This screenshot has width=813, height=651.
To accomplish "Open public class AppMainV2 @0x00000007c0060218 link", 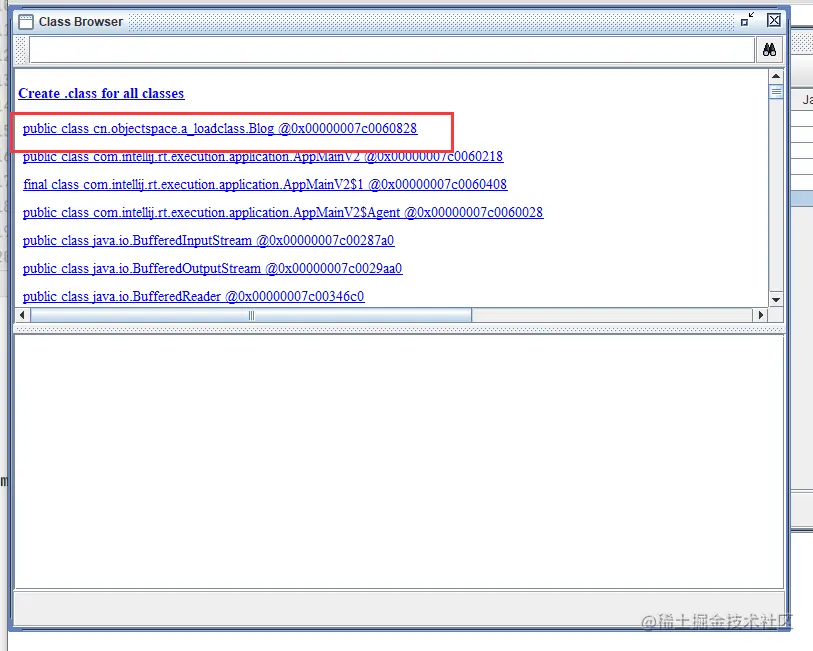I will click(x=263, y=157).
